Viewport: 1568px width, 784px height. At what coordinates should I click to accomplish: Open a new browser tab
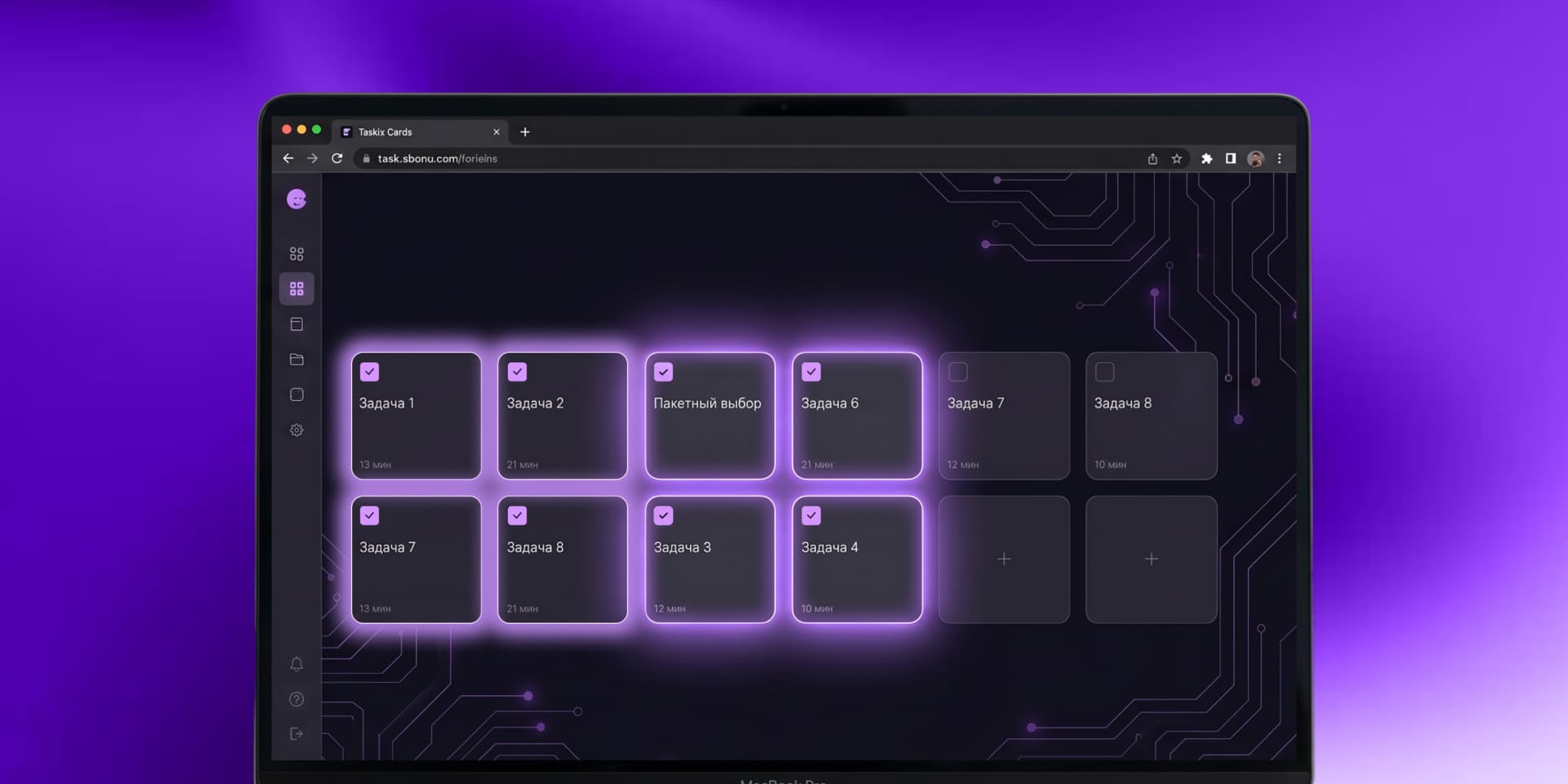point(525,131)
